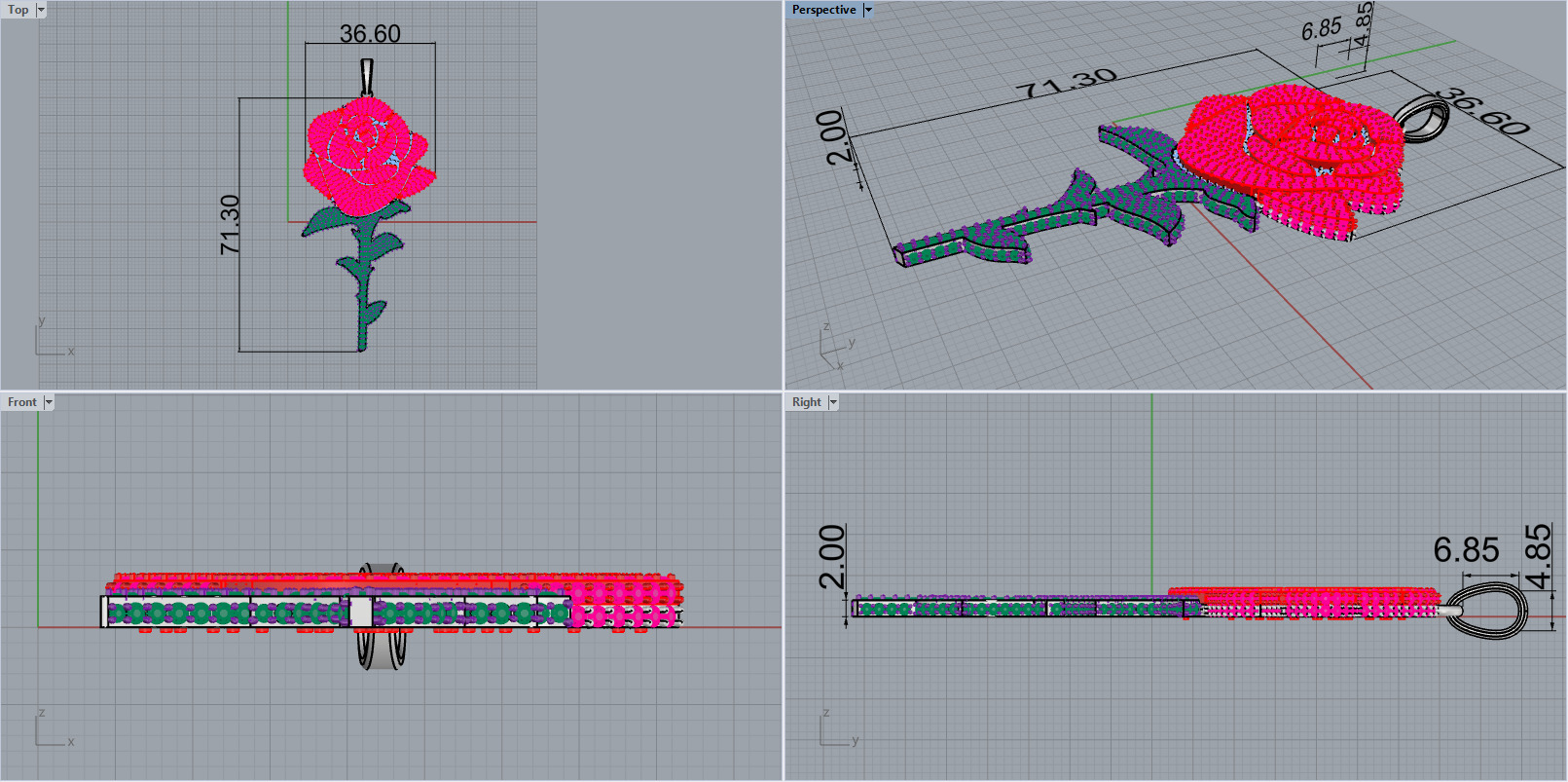Screen dimensions: 1568x782
Task: Click the world axis icon in Front view
Action: [x=55, y=726]
